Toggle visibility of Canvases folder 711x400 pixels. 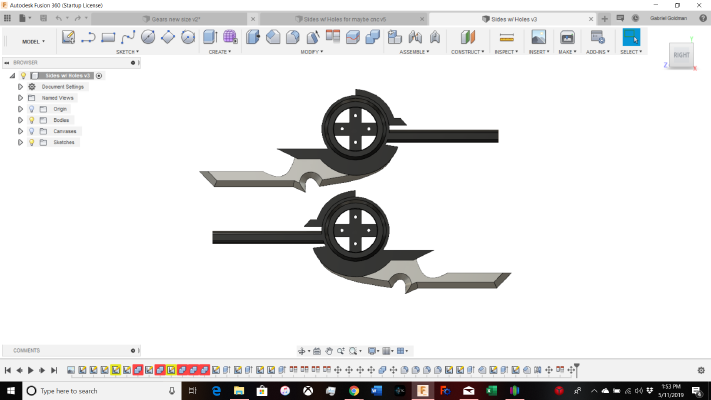tap(32, 131)
